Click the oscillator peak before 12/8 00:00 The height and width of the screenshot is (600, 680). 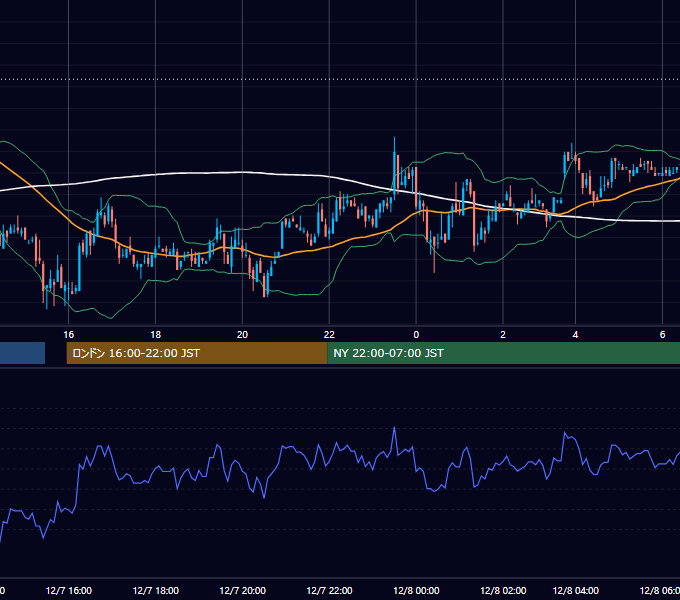click(x=394, y=428)
